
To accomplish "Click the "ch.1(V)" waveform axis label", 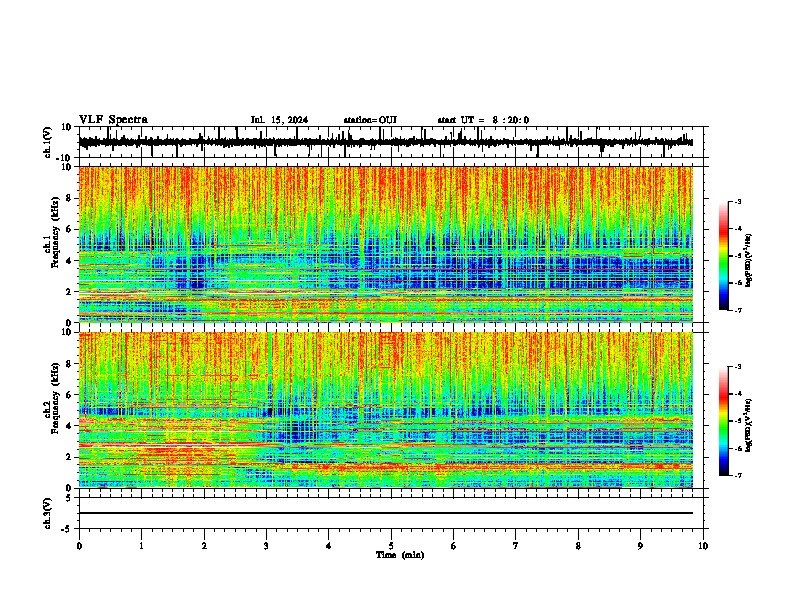I will [48, 142].
